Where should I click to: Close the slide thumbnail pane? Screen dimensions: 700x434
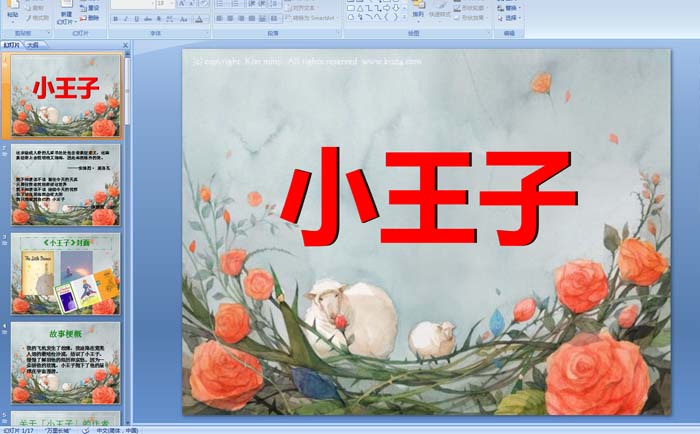[126, 45]
